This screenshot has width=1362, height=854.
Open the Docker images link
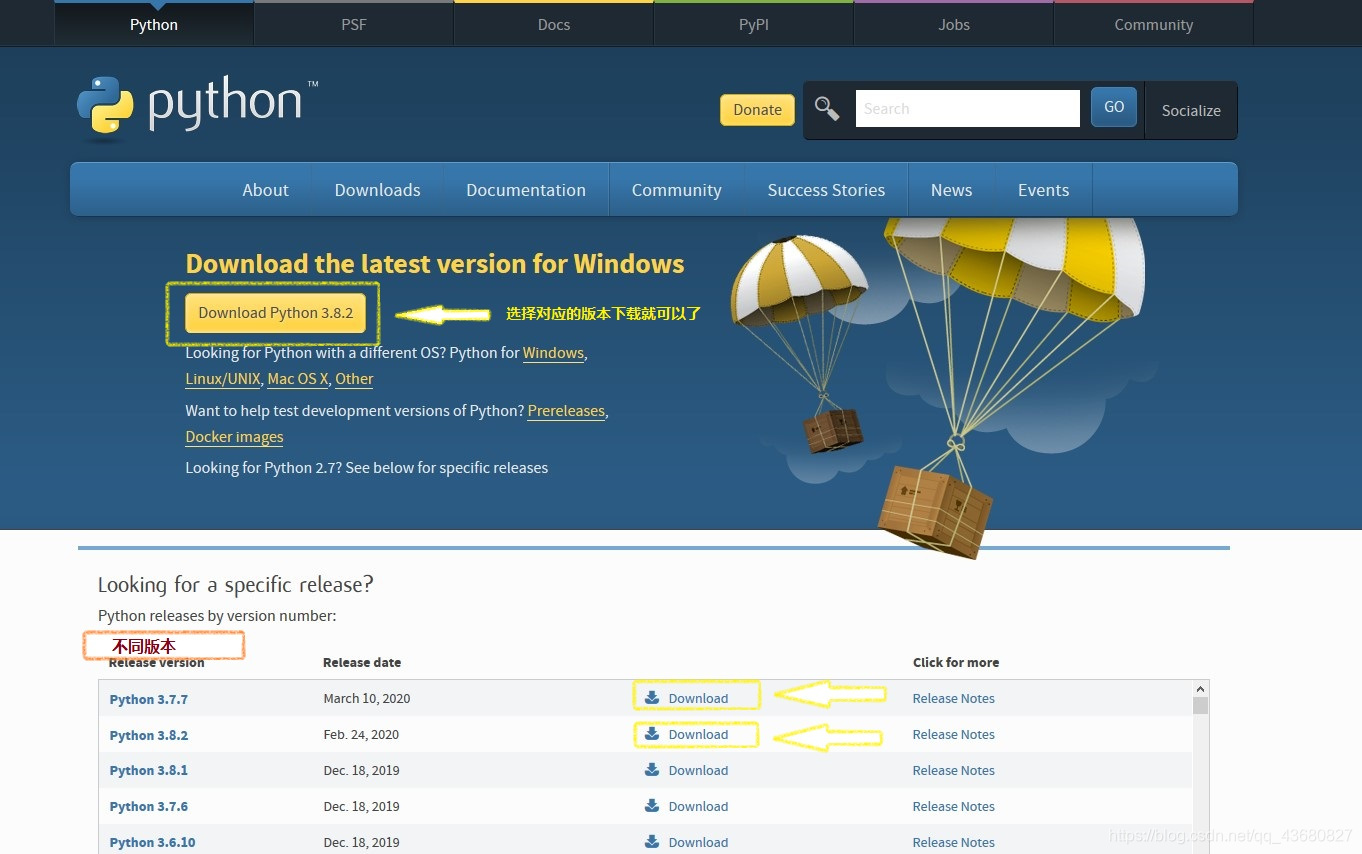234,437
